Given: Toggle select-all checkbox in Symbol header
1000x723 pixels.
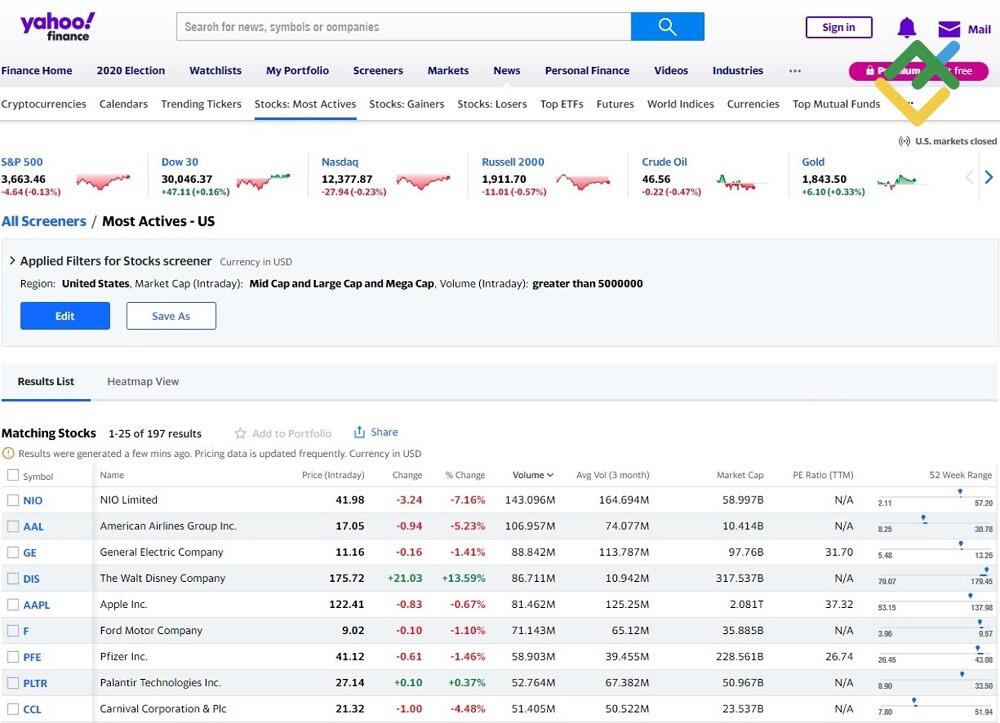Looking at the screenshot, I should coord(13,475).
